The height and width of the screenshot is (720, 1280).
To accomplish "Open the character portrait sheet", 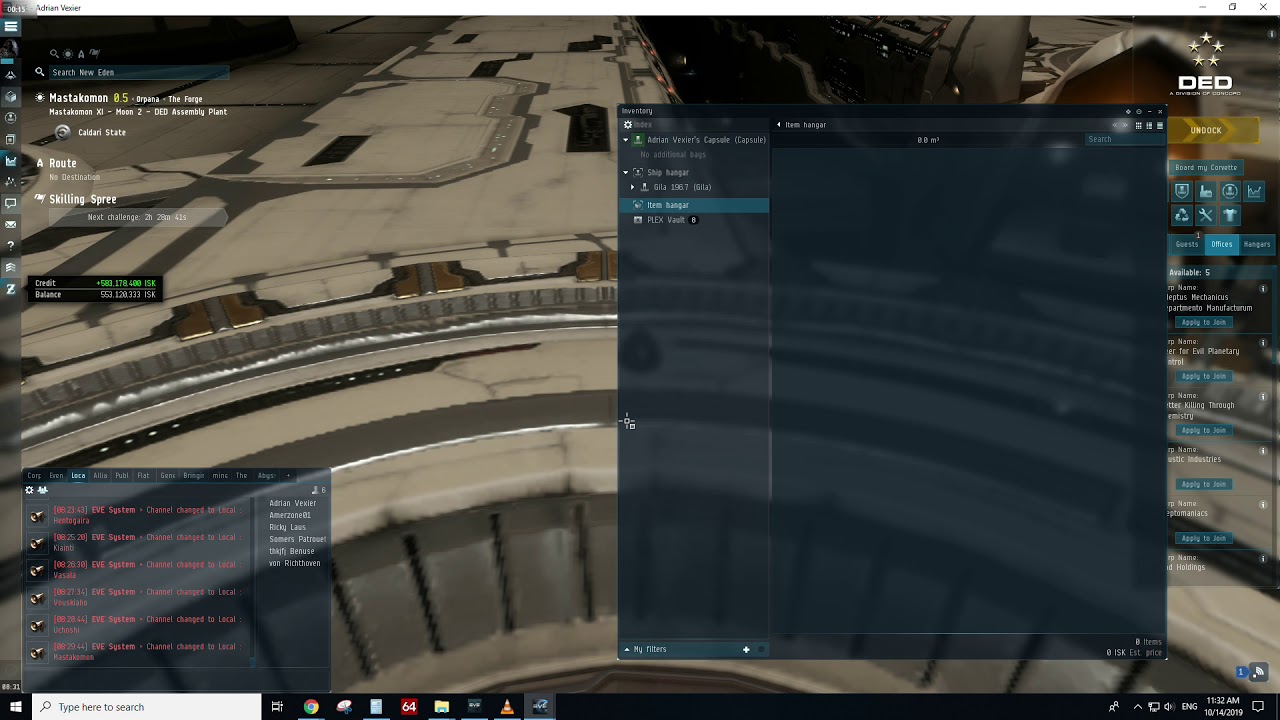I will point(11,49).
